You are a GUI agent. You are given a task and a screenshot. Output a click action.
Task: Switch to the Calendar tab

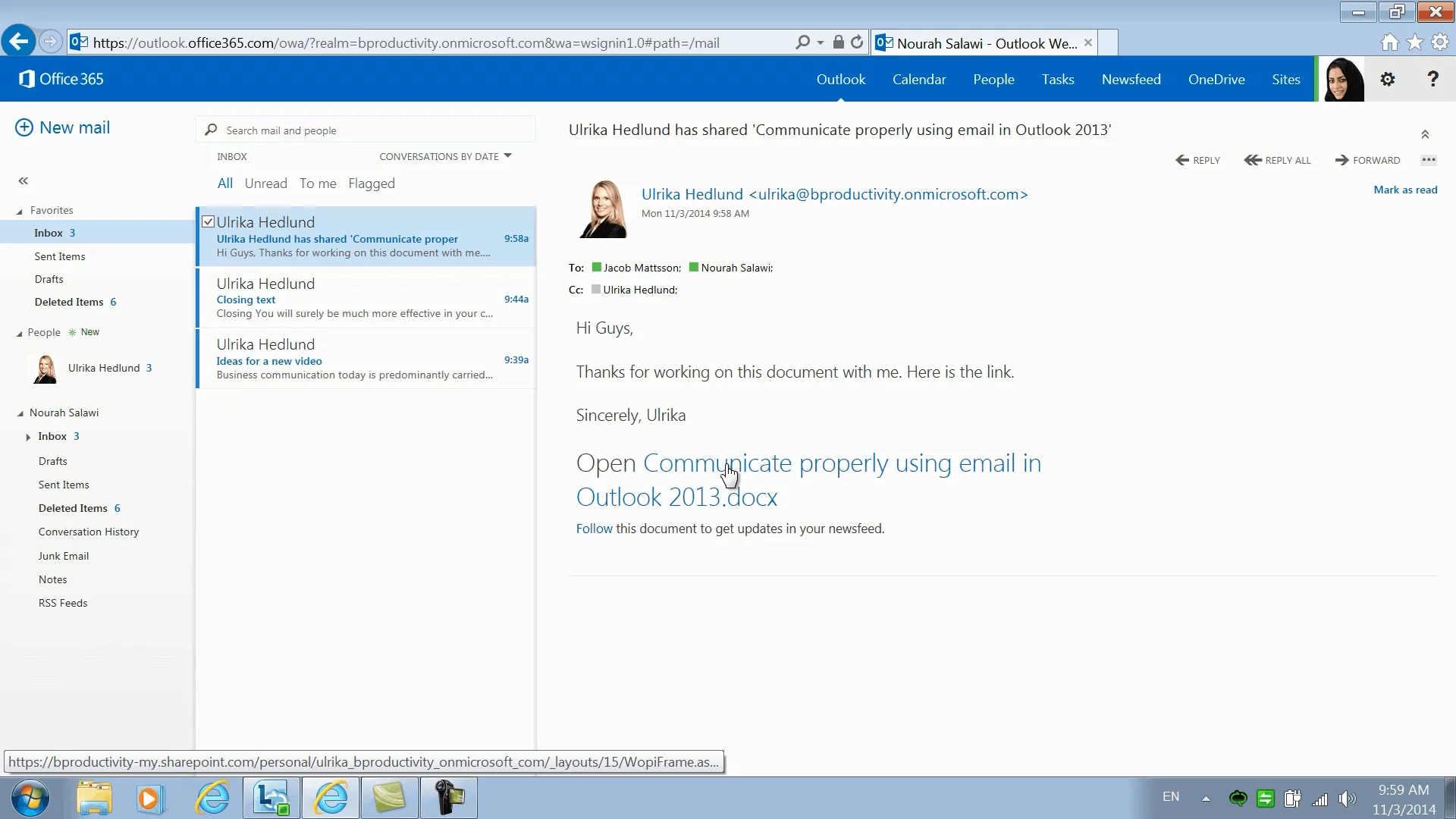[x=918, y=79]
